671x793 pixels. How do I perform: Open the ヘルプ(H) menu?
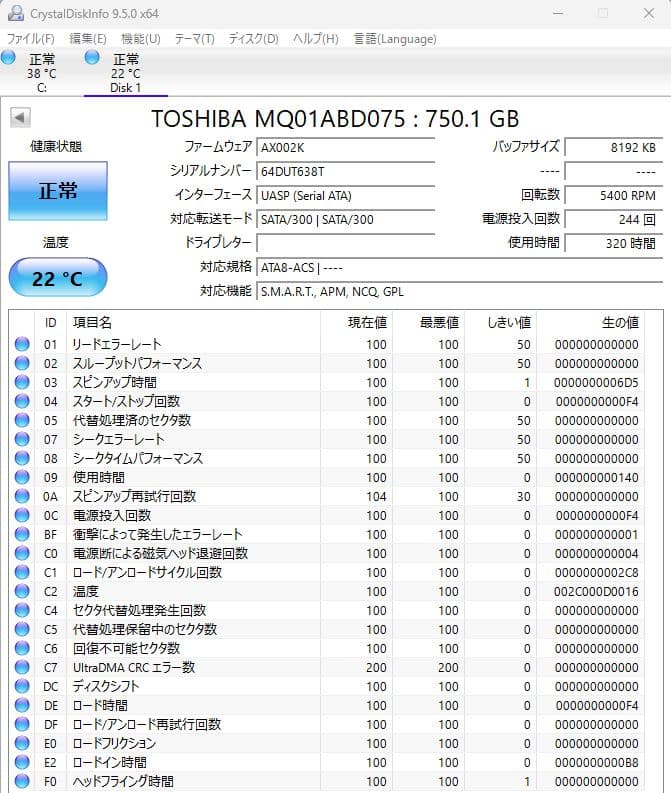pyautogui.click(x=316, y=39)
